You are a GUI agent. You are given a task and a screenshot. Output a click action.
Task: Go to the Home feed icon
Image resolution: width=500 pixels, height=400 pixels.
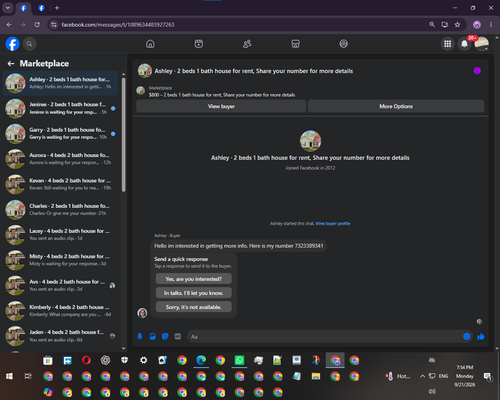point(150,44)
